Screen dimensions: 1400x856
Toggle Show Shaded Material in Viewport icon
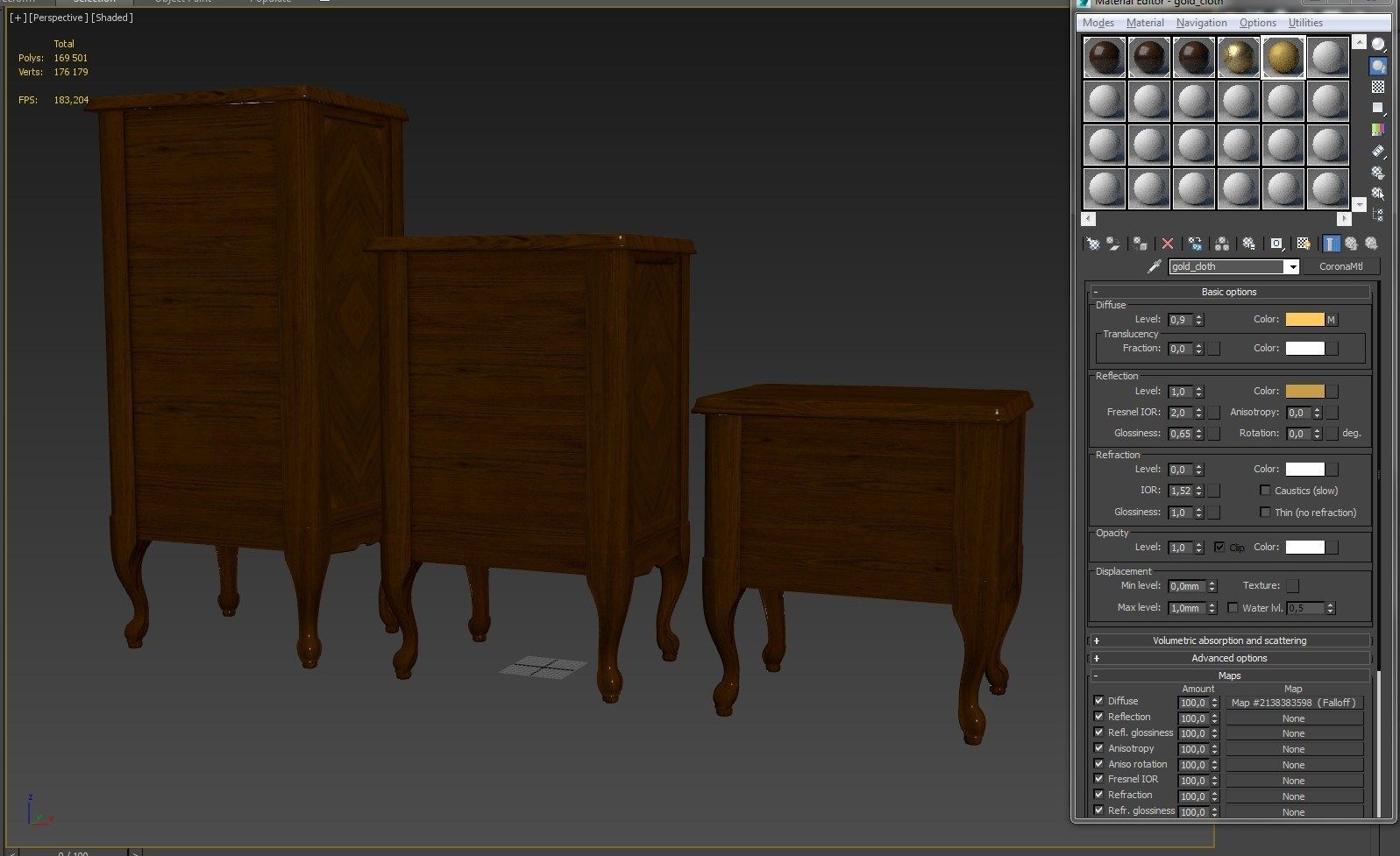(x=1304, y=244)
